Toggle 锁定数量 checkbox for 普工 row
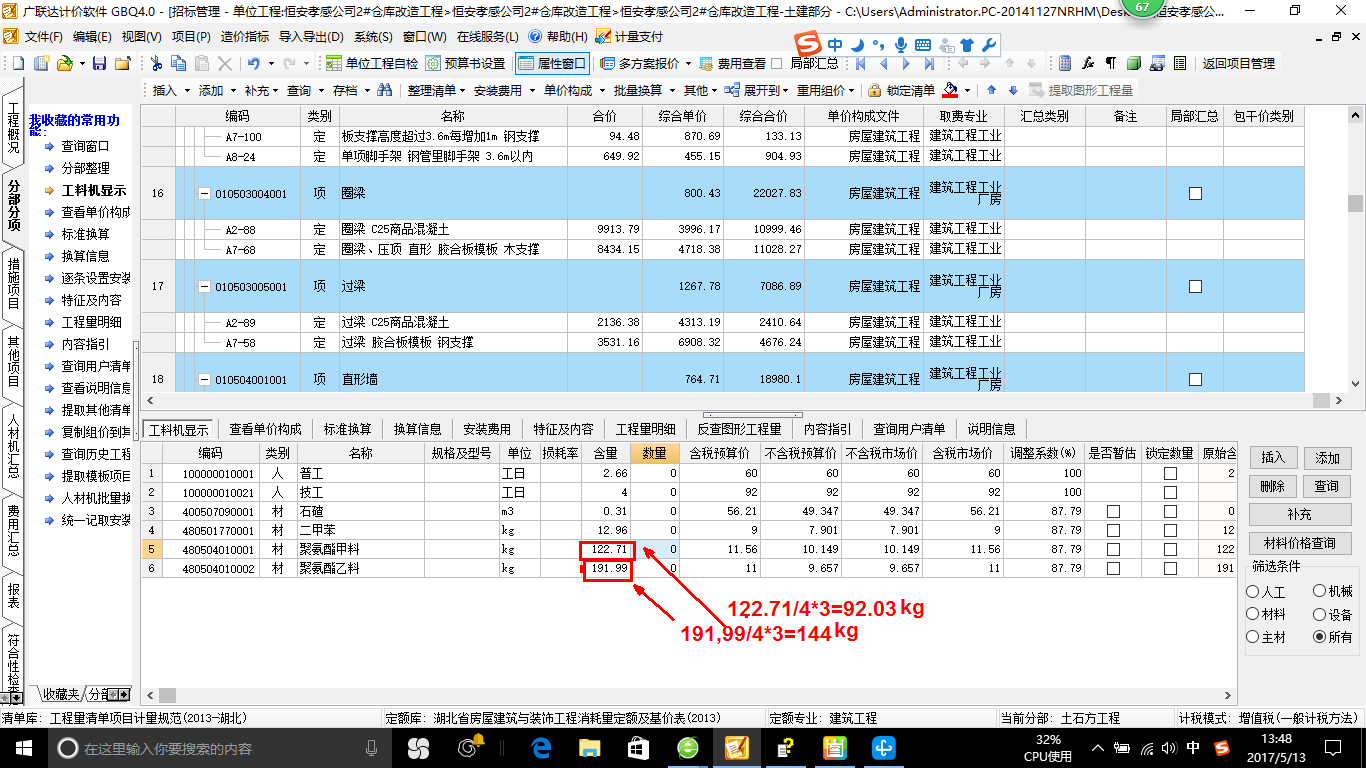Viewport: 1366px width, 768px height. (x=1170, y=474)
